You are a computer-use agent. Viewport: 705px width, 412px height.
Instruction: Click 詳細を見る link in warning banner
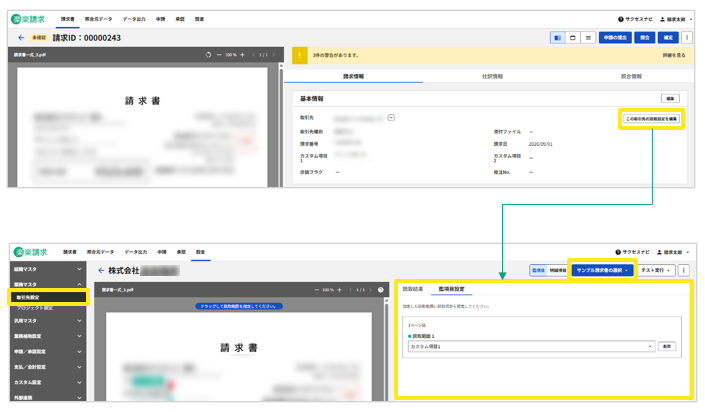(674, 55)
